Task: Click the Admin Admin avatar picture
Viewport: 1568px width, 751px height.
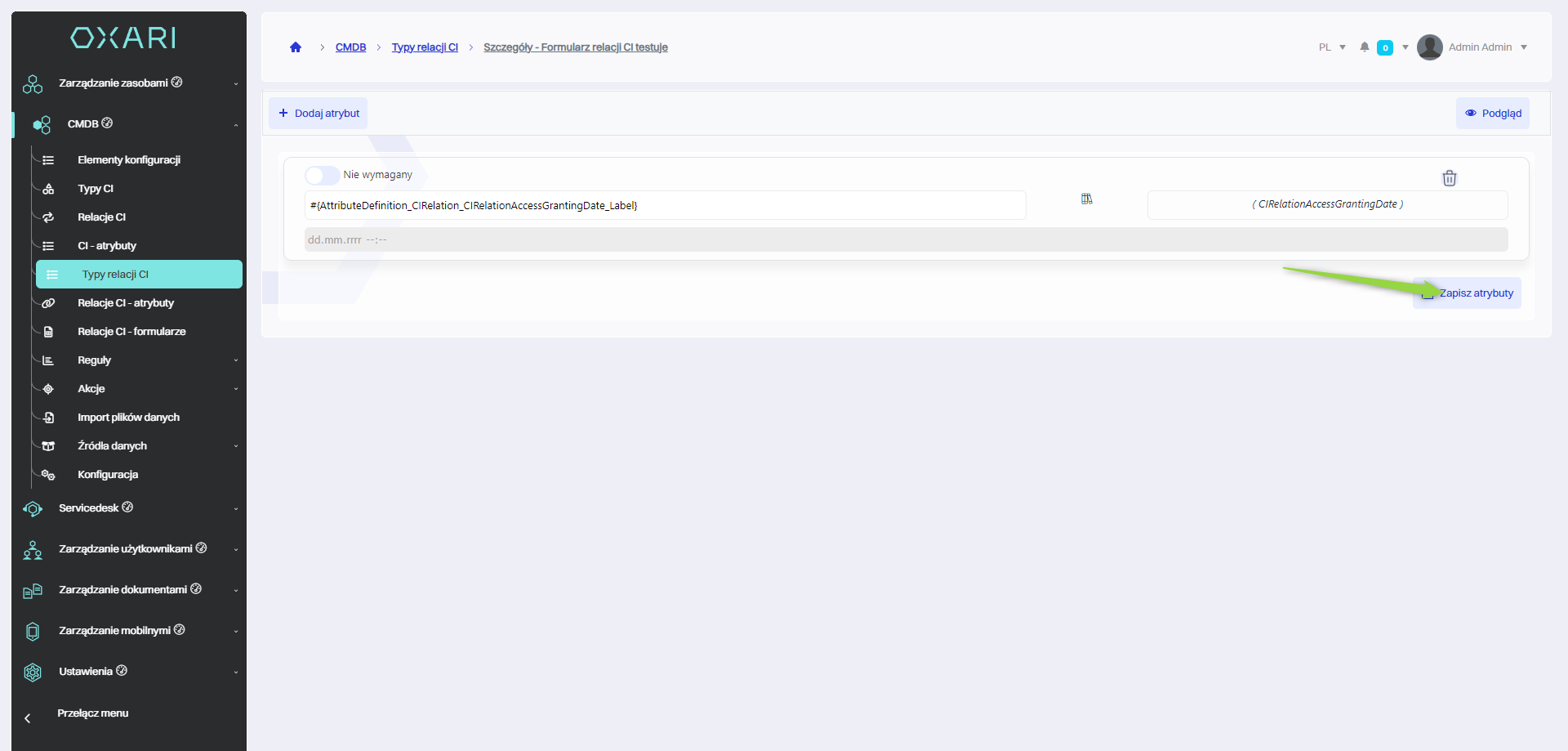Action: tap(1429, 47)
